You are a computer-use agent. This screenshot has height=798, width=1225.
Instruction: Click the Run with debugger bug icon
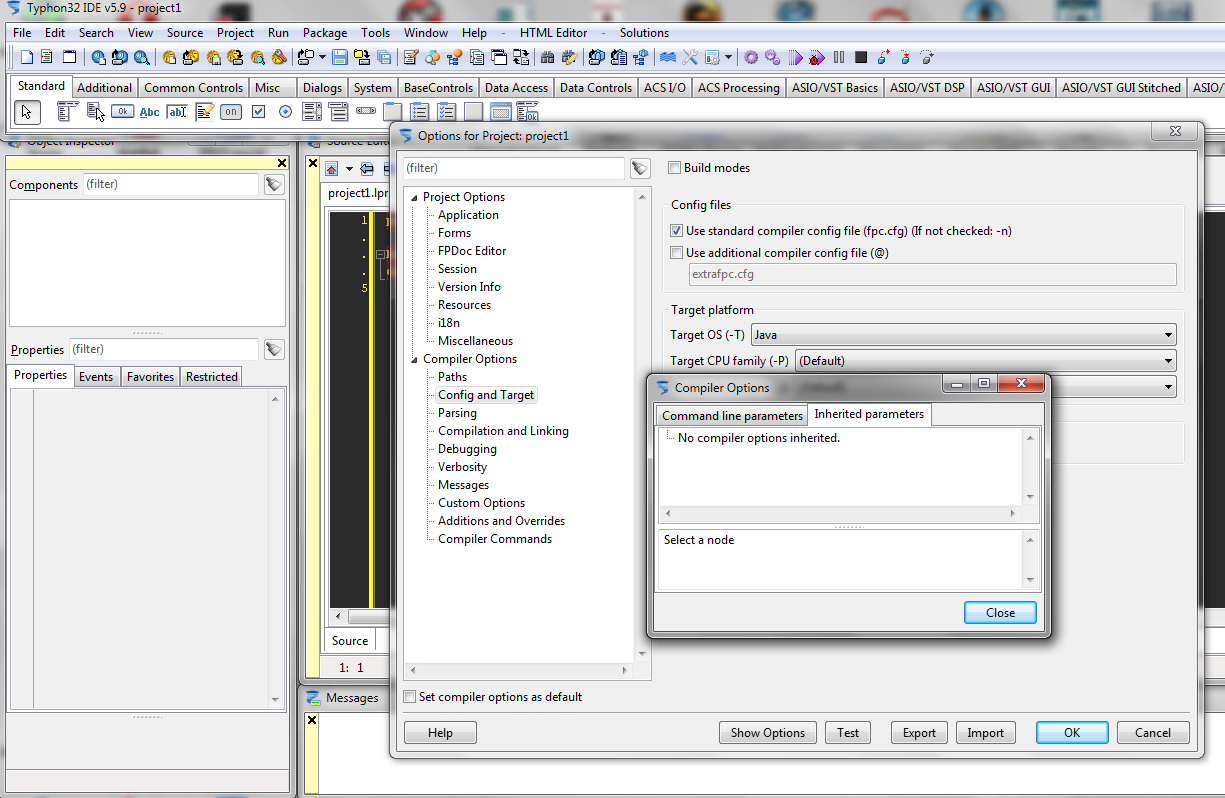(817, 58)
